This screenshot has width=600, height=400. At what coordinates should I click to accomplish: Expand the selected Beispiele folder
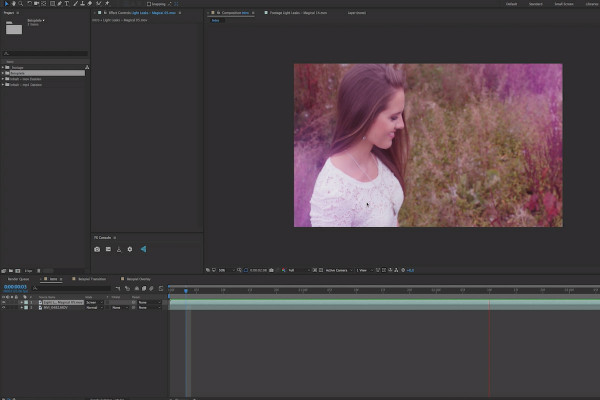tap(3, 73)
